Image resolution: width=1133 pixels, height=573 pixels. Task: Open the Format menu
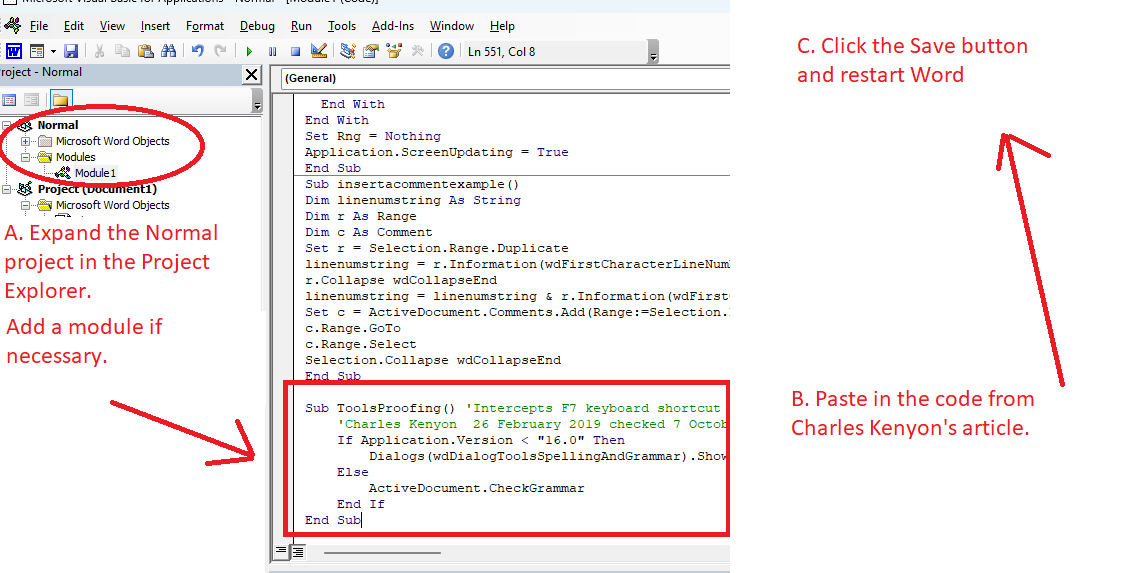pyautogui.click(x=204, y=26)
